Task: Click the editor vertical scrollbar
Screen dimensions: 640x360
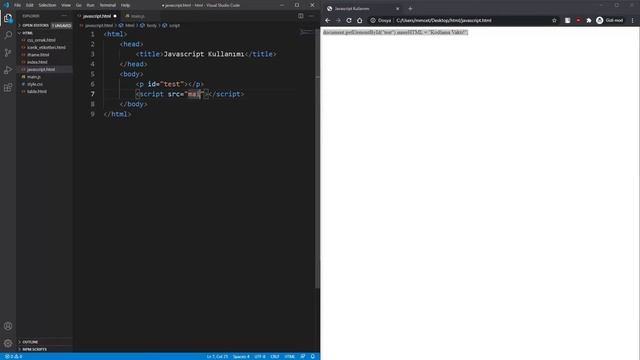Action: [x=318, y=159]
